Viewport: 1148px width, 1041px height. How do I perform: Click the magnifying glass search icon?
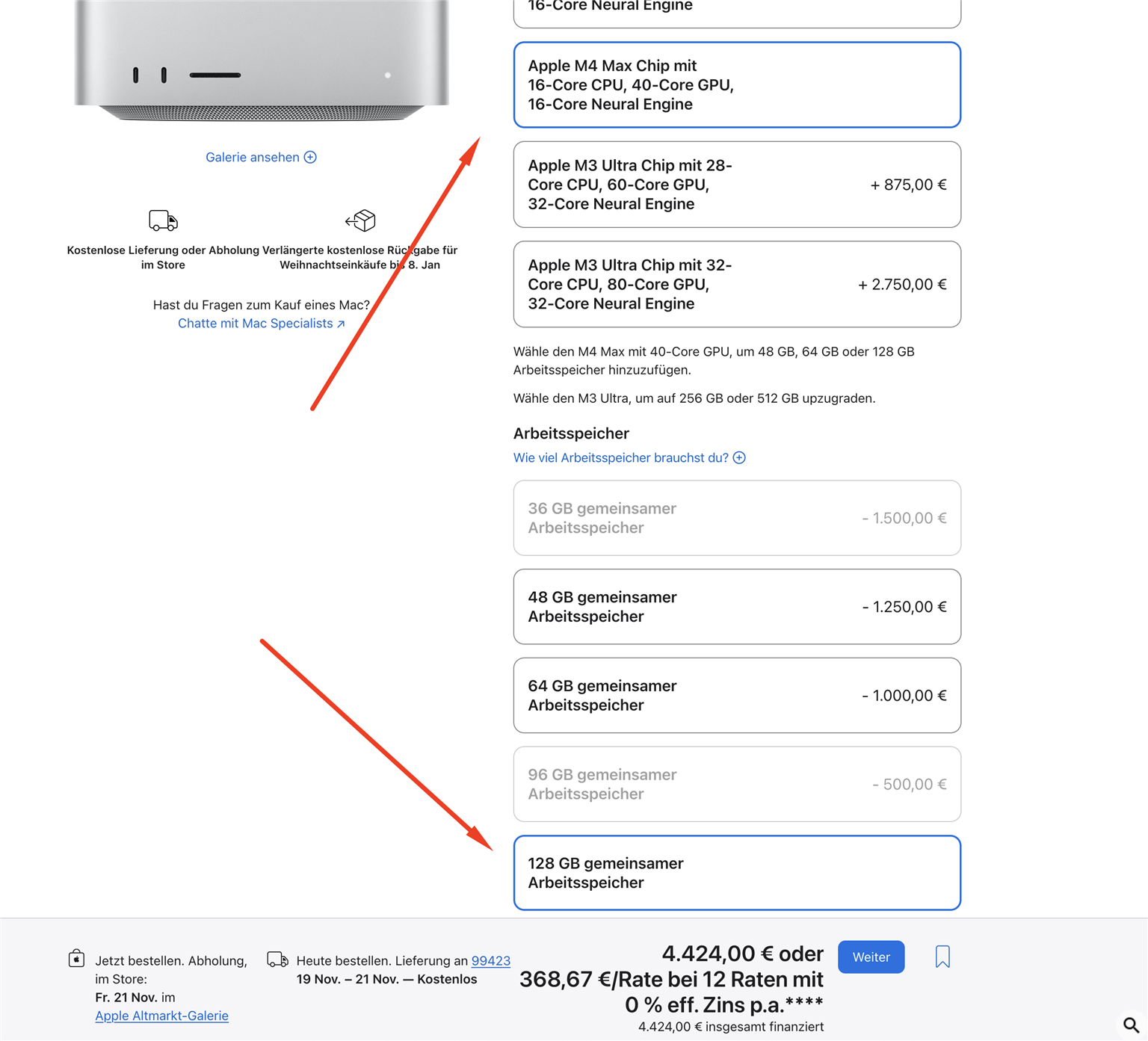[1131, 1025]
